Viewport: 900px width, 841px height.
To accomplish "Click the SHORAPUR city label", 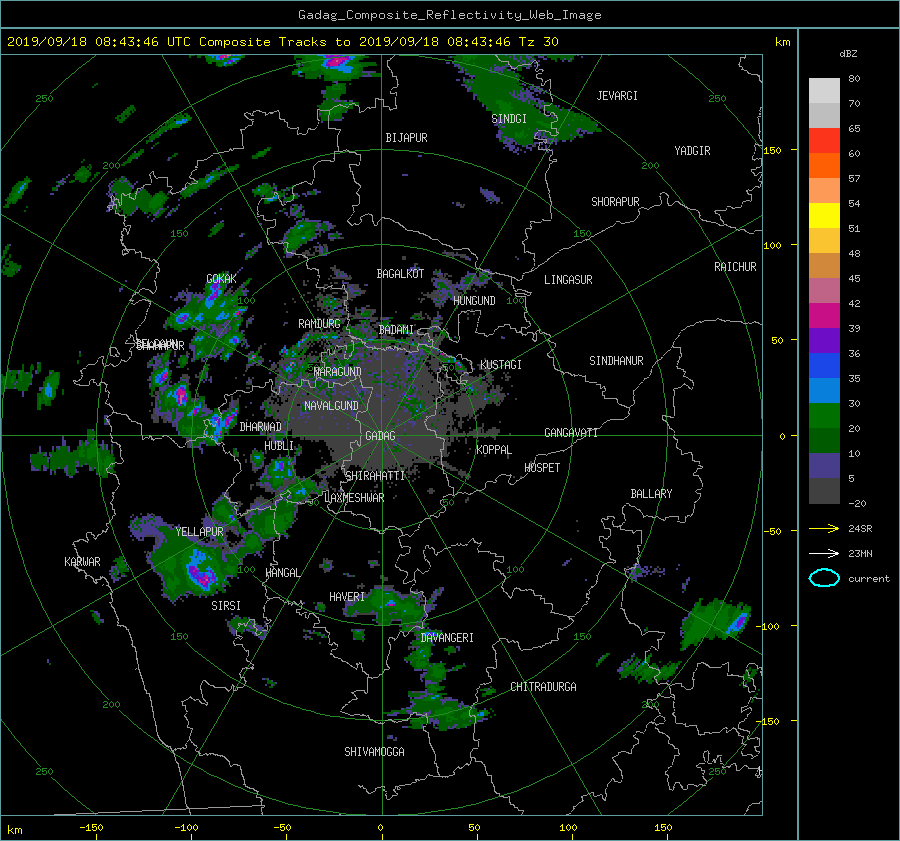I will (615, 202).
